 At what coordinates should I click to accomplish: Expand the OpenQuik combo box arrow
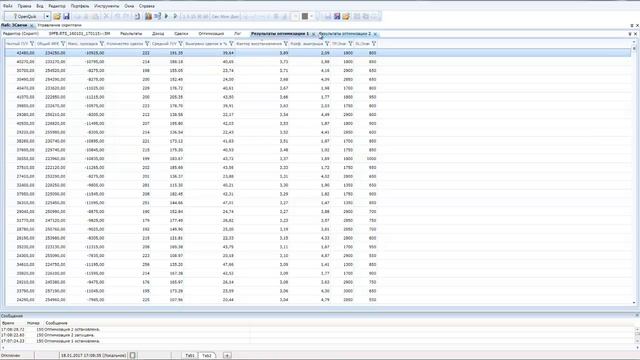(x=47, y=16)
